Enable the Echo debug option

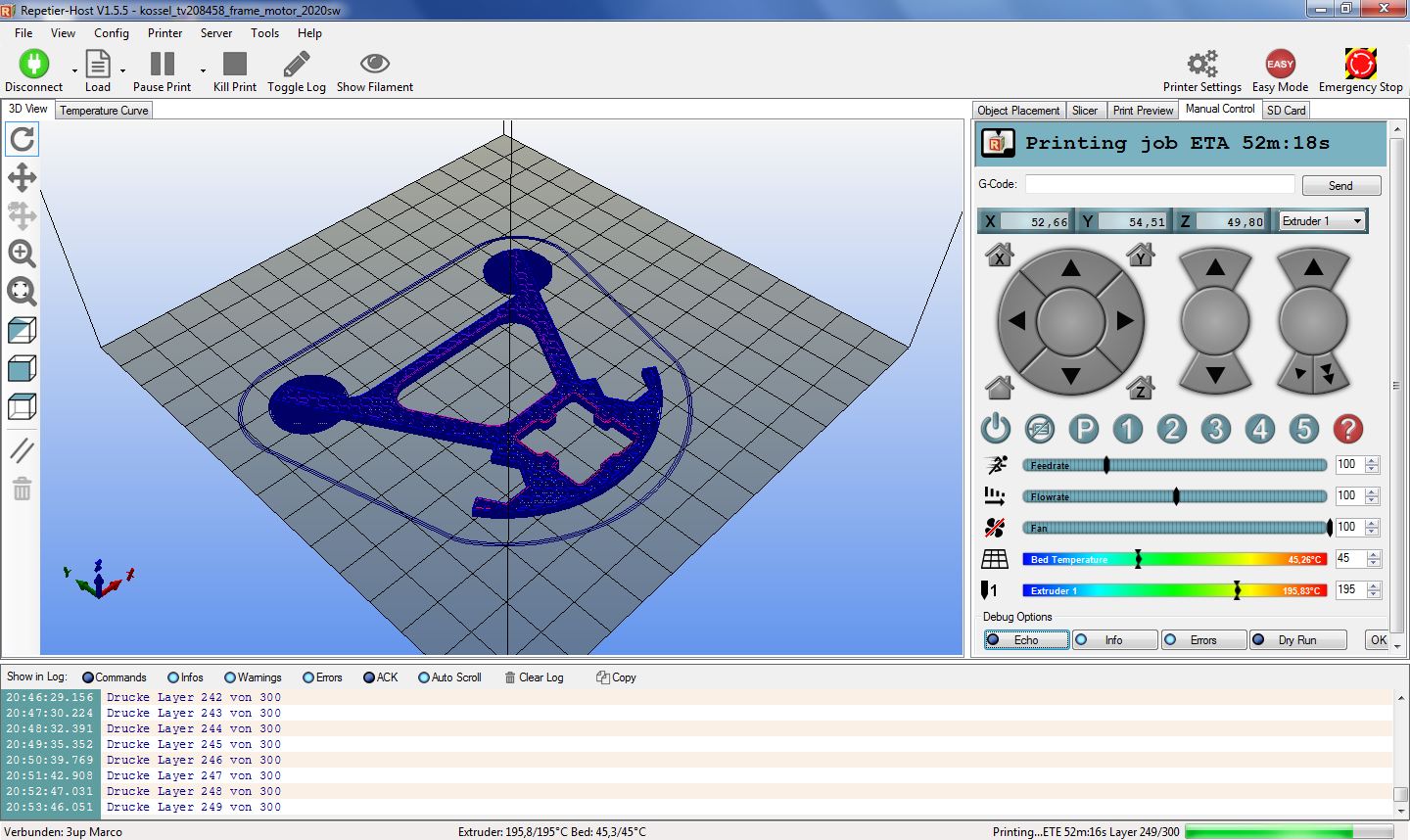(1026, 639)
